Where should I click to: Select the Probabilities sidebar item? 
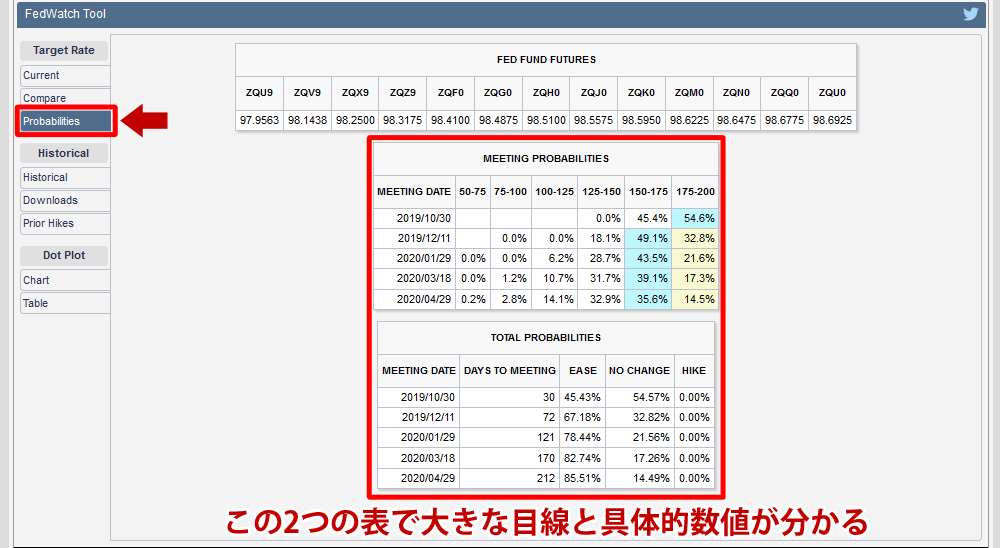pyautogui.click(x=65, y=121)
